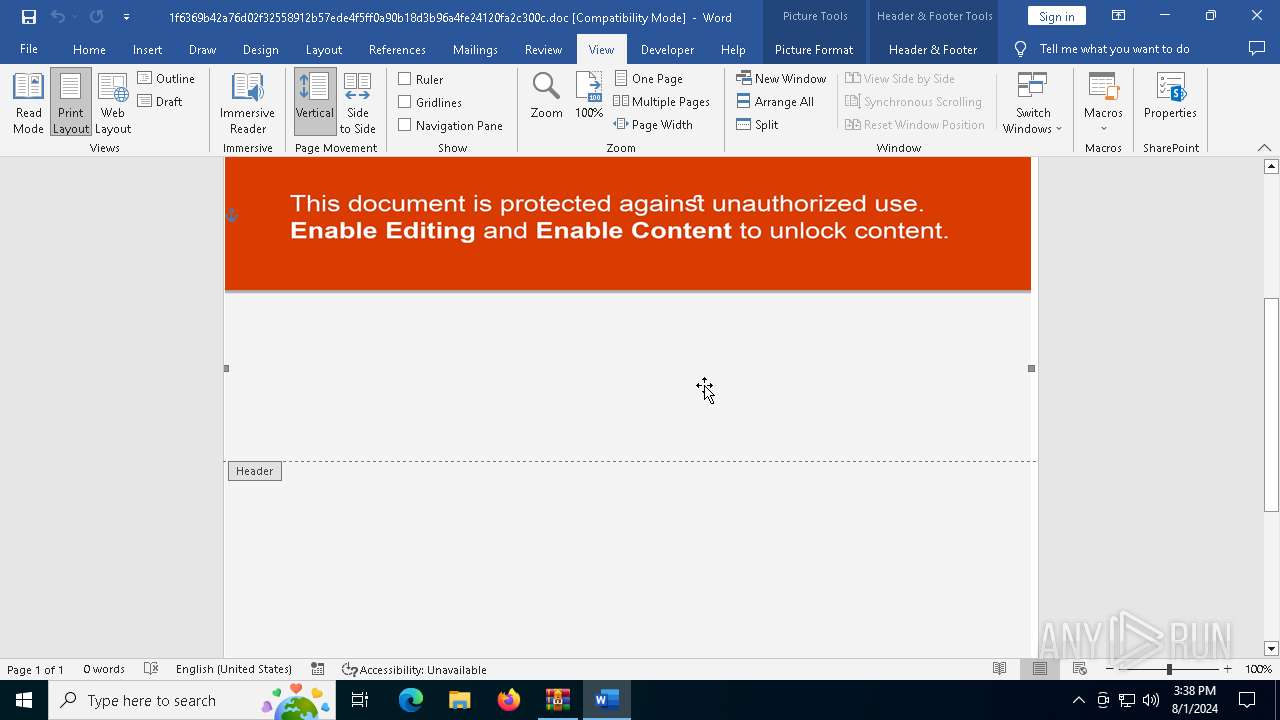The image size is (1280, 720).
Task: Open the Review tab
Action: (x=543, y=49)
